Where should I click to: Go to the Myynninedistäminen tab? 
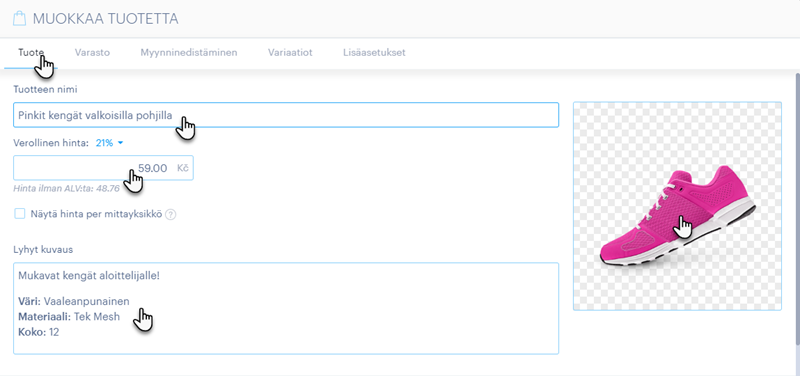tap(189, 53)
